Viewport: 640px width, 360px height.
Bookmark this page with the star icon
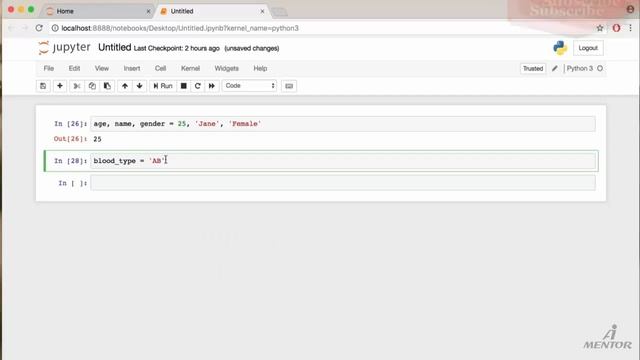600,28
